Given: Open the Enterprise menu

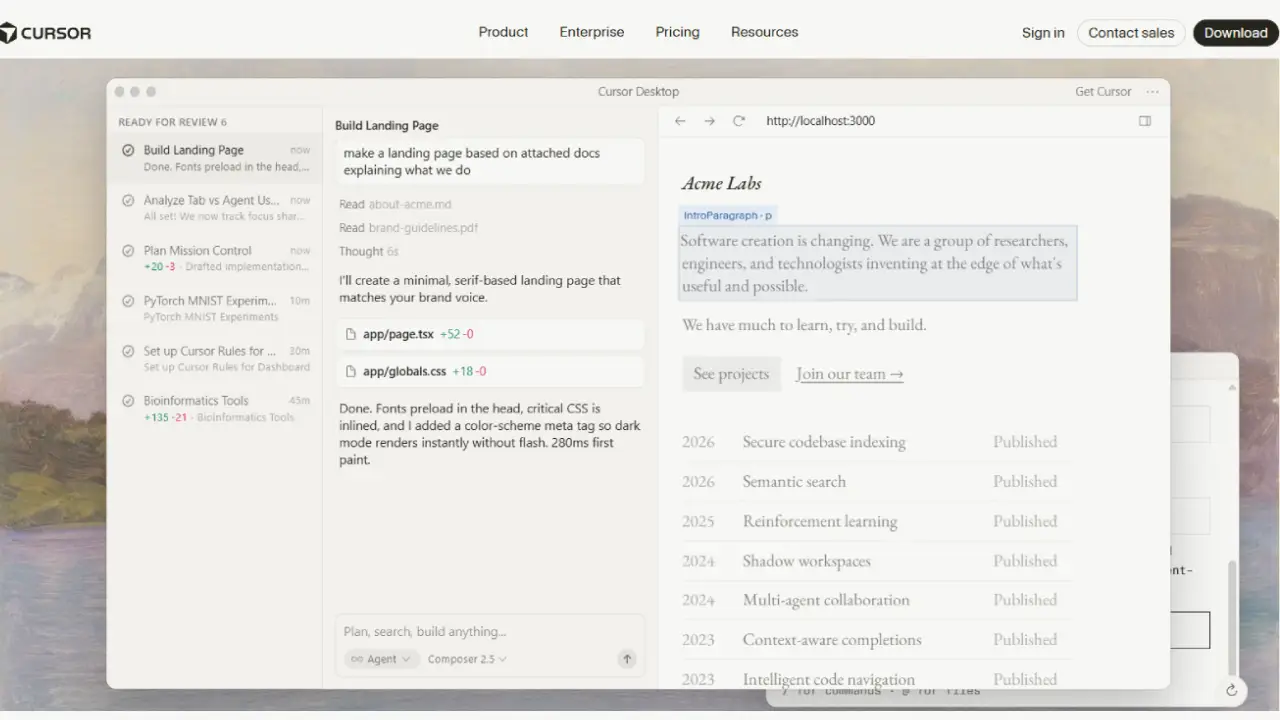Looking at the screenshot, I should pyautogui.click(x=592, y=32).
